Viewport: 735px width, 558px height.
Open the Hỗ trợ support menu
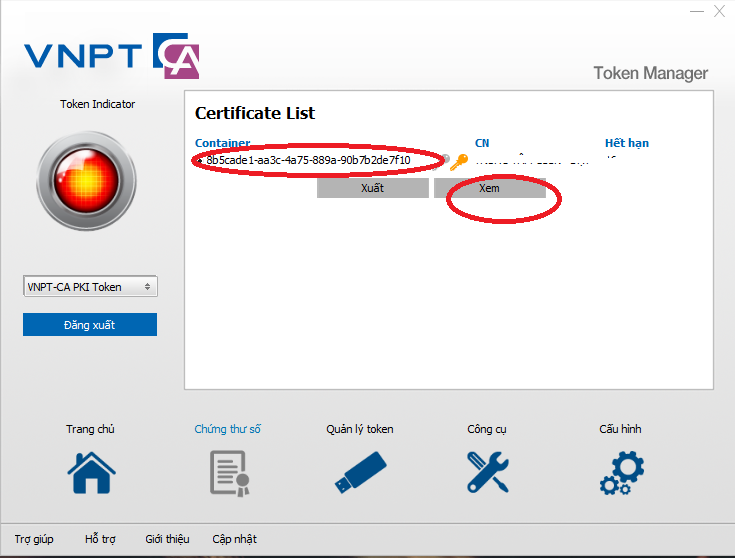tap(100, 539)
